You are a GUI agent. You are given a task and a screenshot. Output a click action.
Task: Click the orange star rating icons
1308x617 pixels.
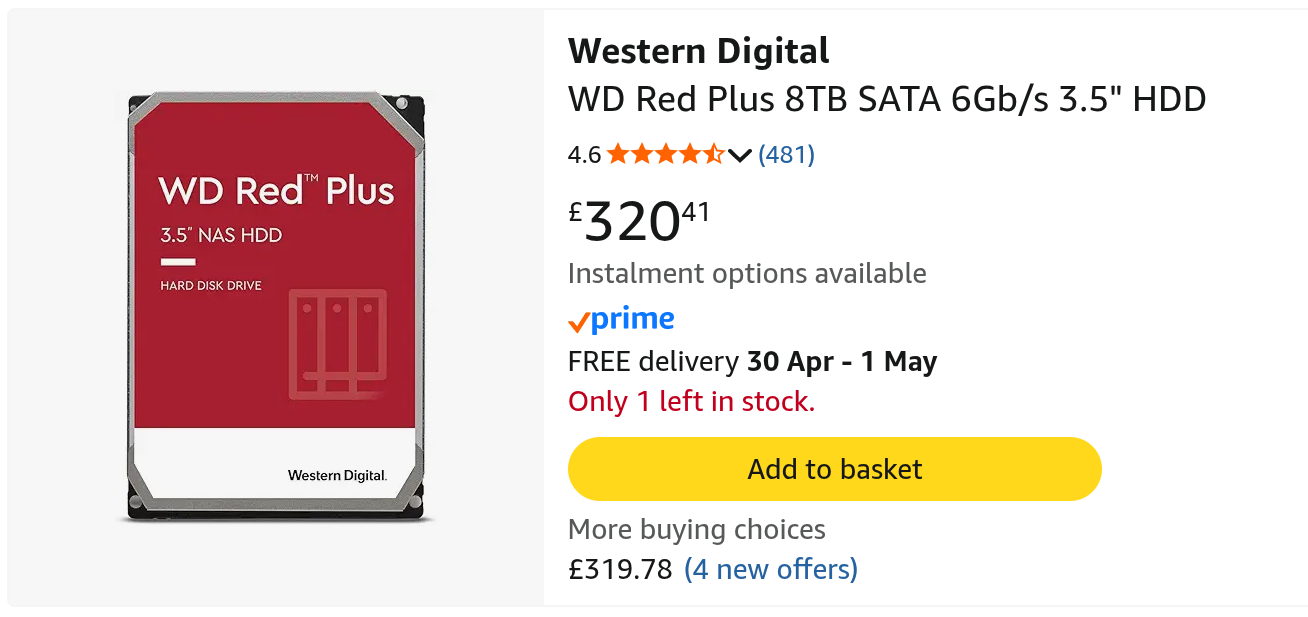click(x=665, y=154)
